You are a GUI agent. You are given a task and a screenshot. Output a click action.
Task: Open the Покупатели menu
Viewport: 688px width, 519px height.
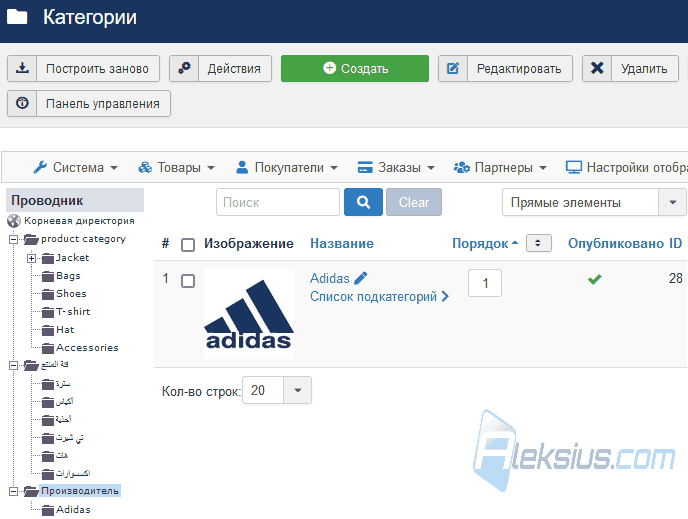pos(287,168)
